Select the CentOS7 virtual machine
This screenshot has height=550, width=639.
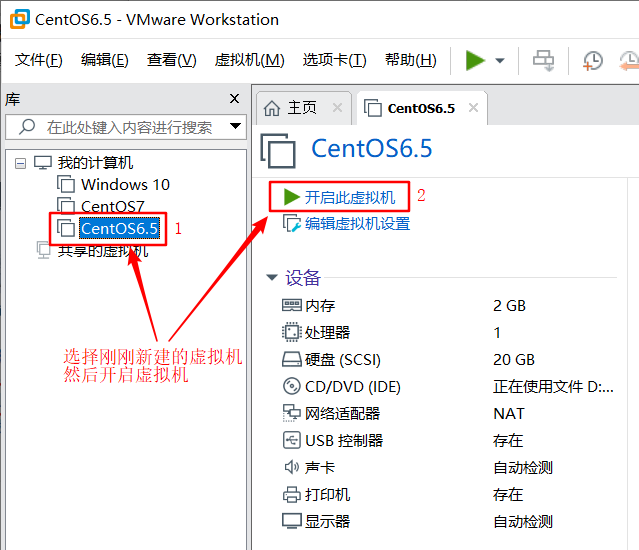click(112, 206)
